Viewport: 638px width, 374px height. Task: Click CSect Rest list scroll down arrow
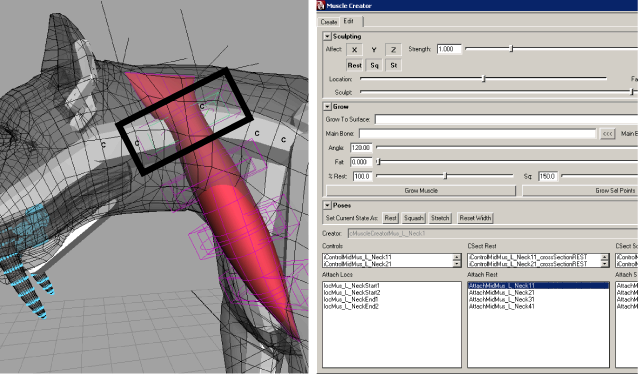click(605, 264)
